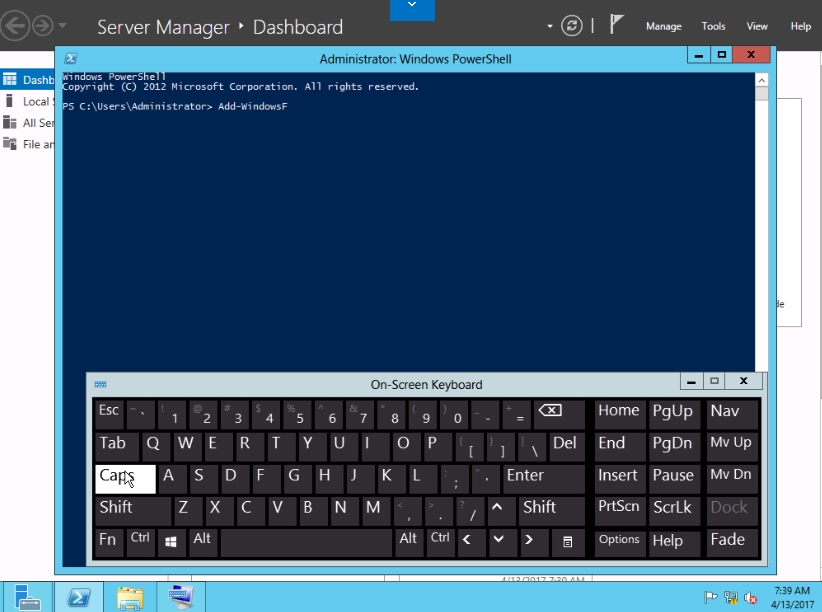Click the PowerShell vertical scrollbar up arrow
Image resolution: width=822 pixels, height=612 pixels.
762,79
